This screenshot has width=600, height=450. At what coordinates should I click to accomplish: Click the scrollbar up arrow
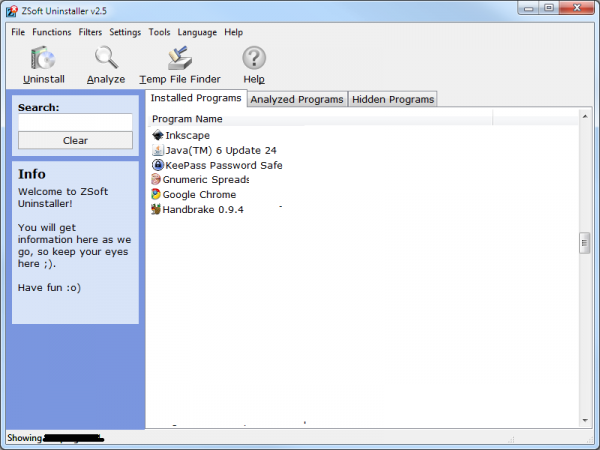(x=585, y=116)
